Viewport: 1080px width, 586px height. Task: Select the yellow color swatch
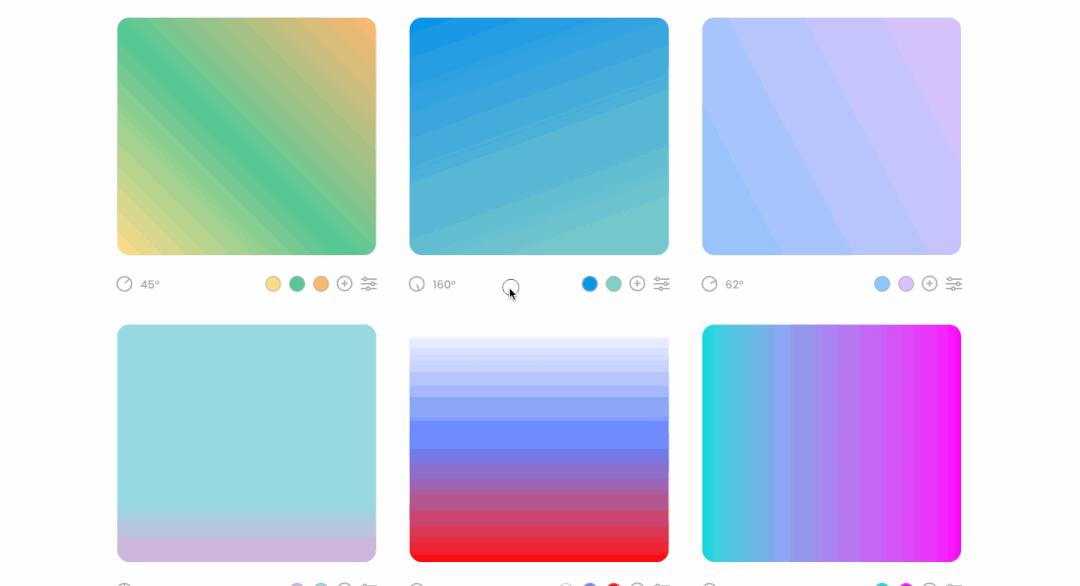[x=273, y=284]
